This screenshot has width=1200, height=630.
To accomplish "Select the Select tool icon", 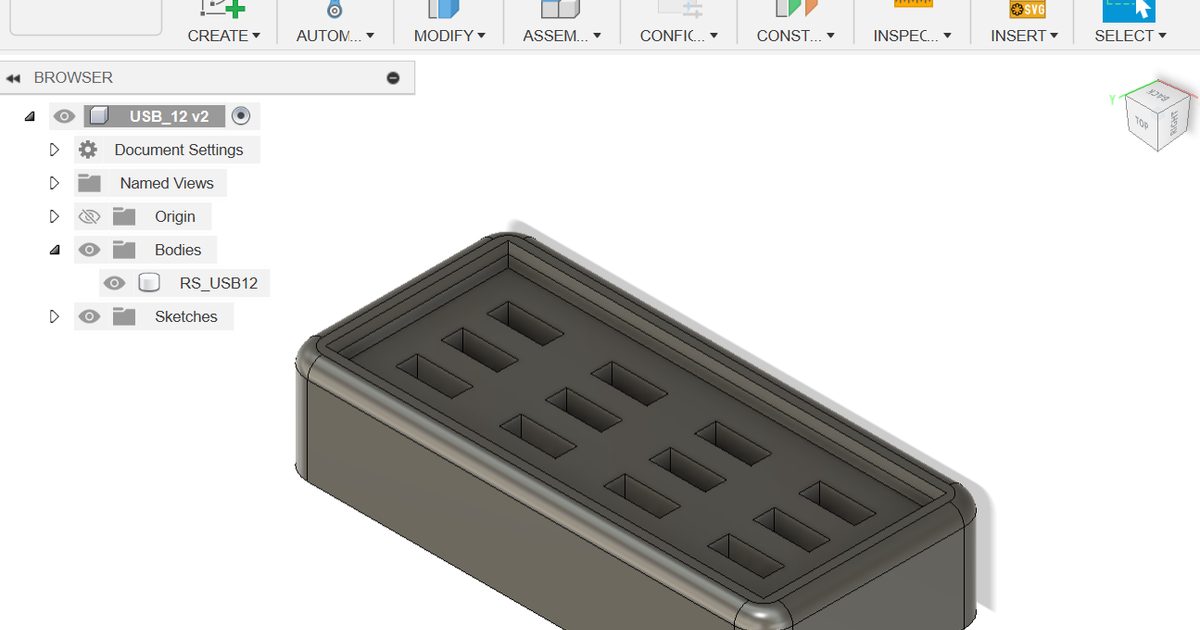I will [x=1130, y=12].
